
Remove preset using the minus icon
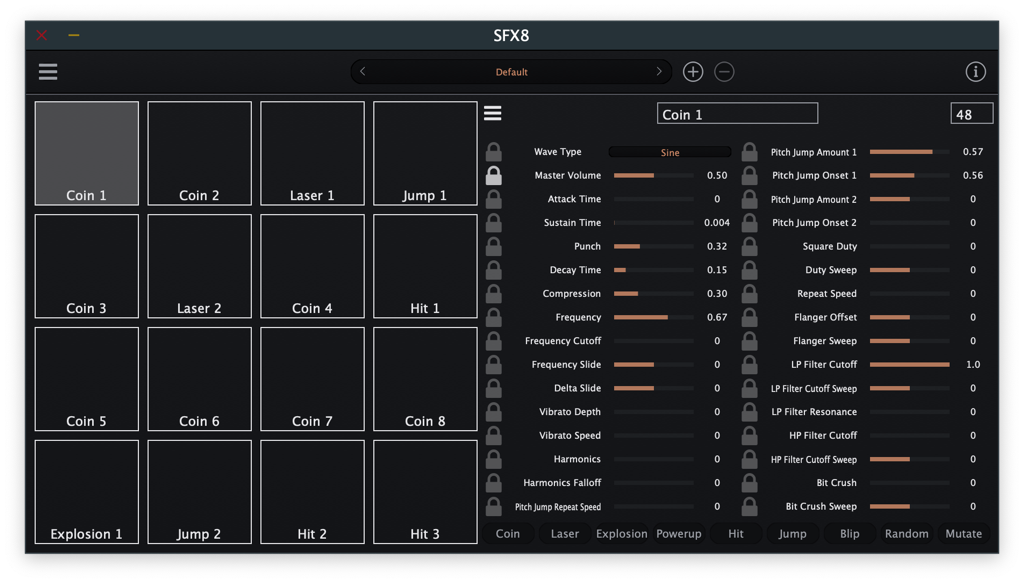pyautogui.click(x=724, y=72)
